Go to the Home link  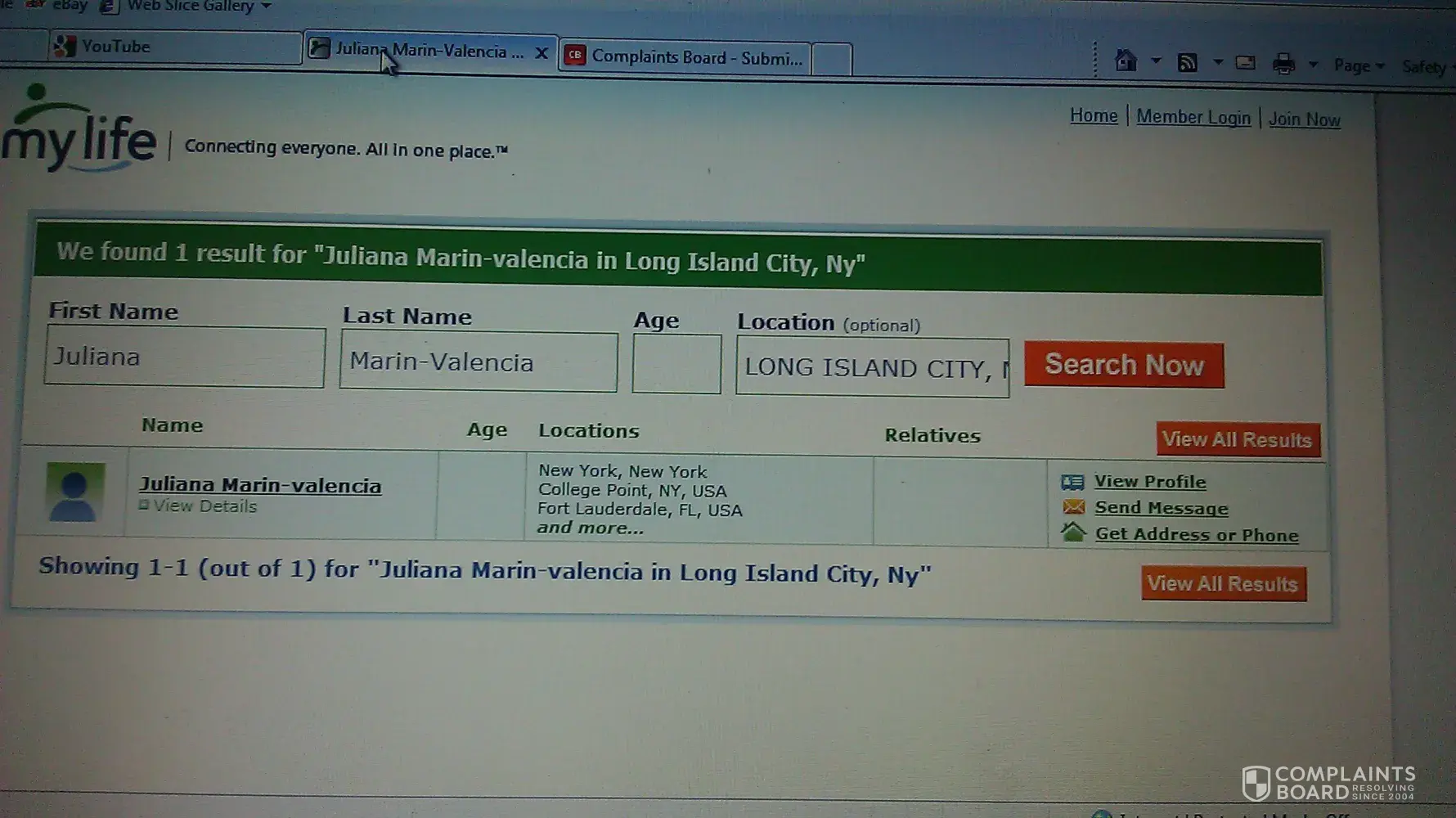click(x=1094, y=116)
